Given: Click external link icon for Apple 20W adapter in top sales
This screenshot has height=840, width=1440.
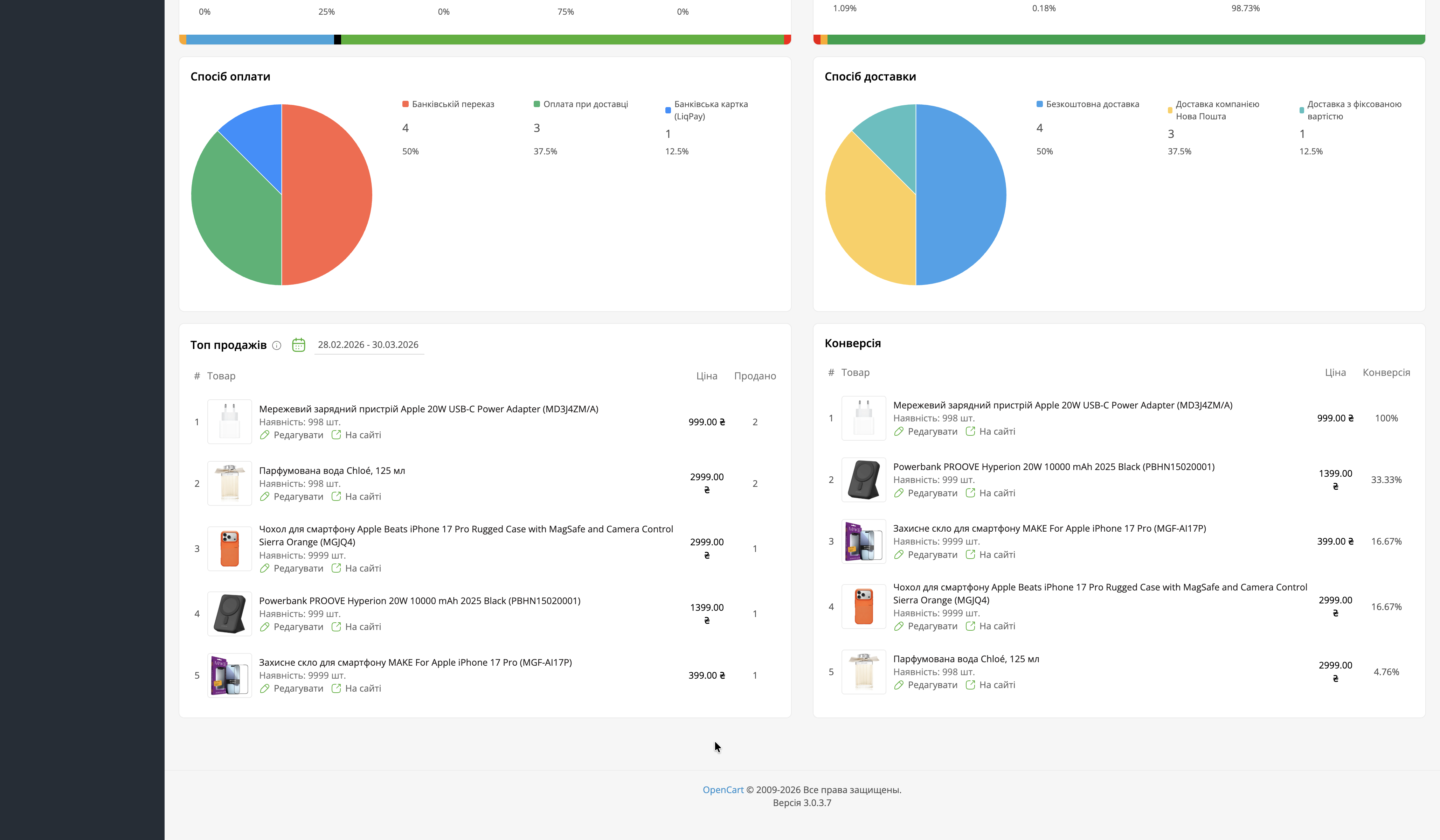Looking at the screenshot, I should (x=336, y=435).
